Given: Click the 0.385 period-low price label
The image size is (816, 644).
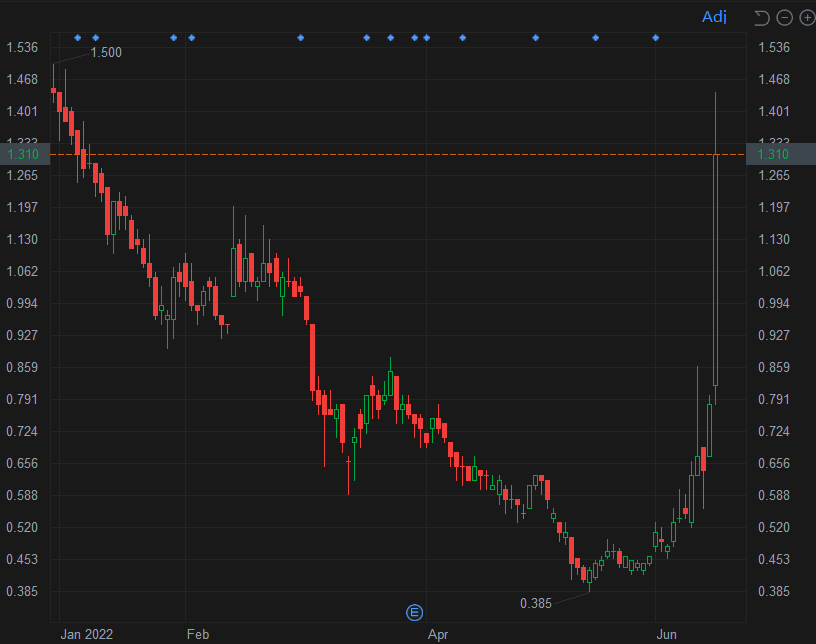Looking at the screenshot, I should [x=536, y=603].
